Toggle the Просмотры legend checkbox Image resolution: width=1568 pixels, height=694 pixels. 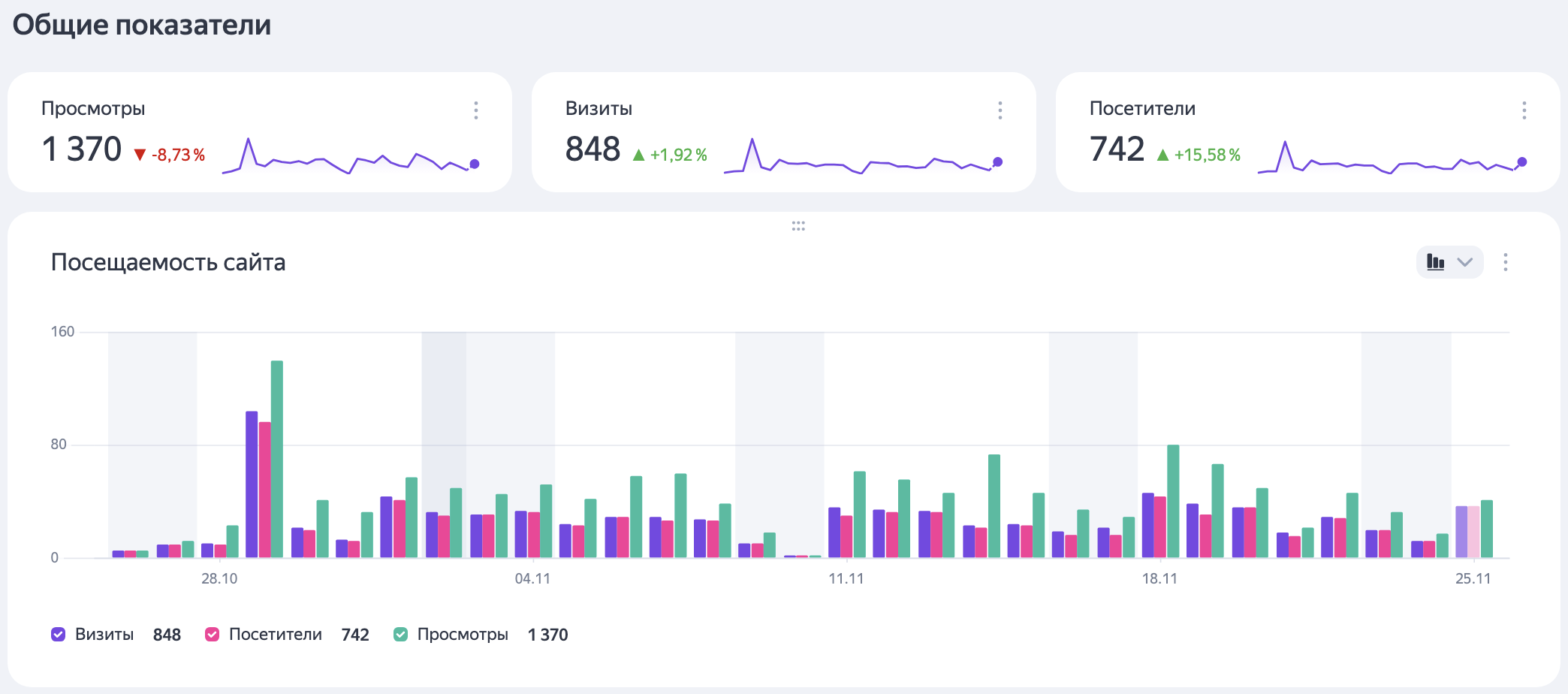pos(401,635)
